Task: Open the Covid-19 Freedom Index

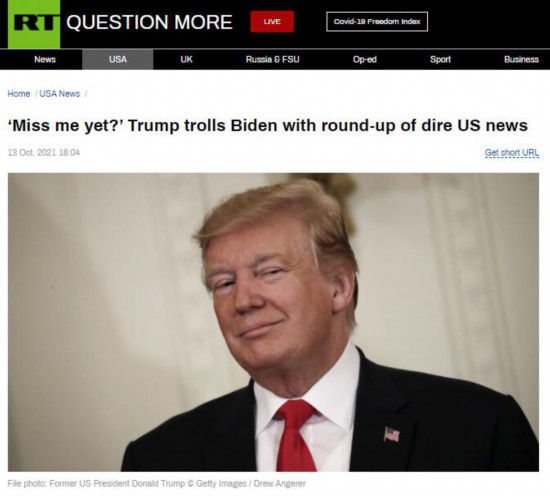Action: (377, 22)
